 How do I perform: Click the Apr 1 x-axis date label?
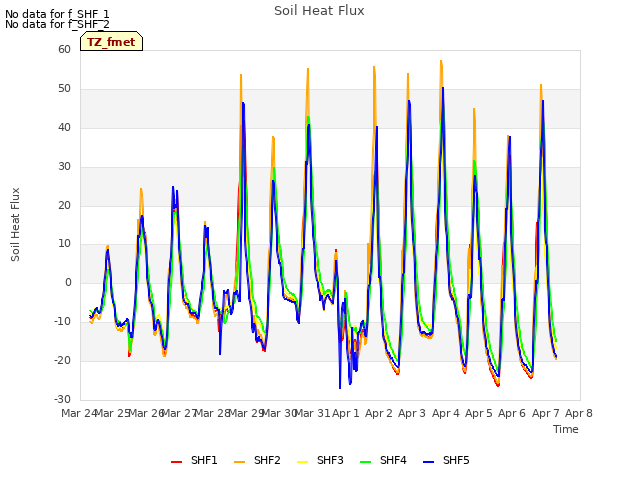[346, 413]
